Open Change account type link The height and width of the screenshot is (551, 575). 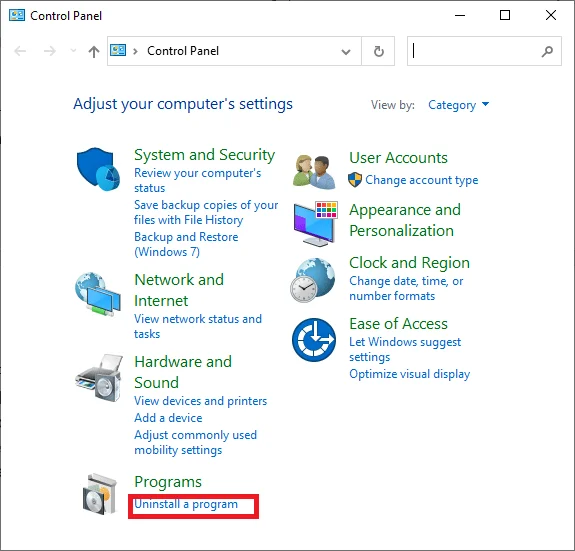[422, 180]
